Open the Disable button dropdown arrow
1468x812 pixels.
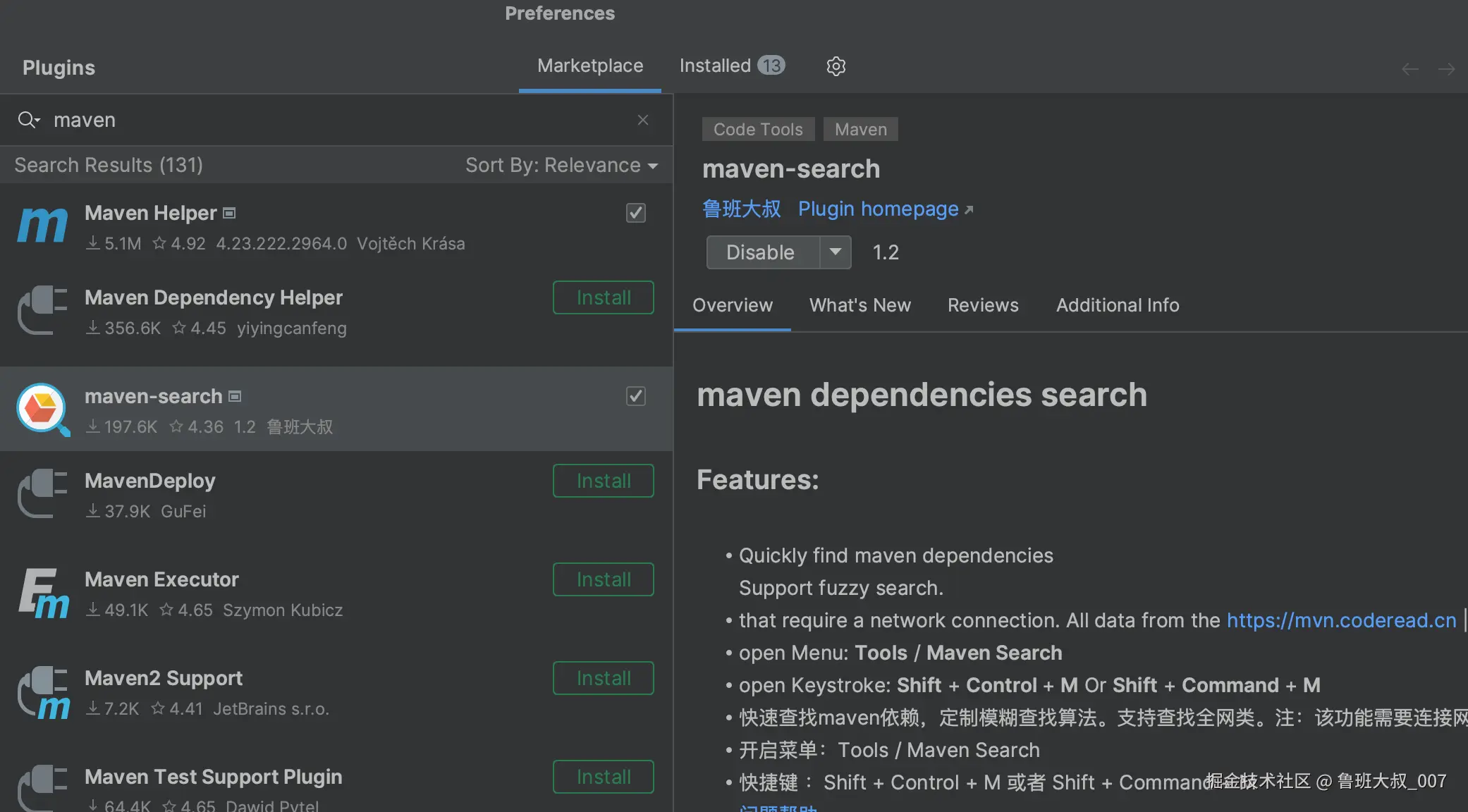coord(836,252)
